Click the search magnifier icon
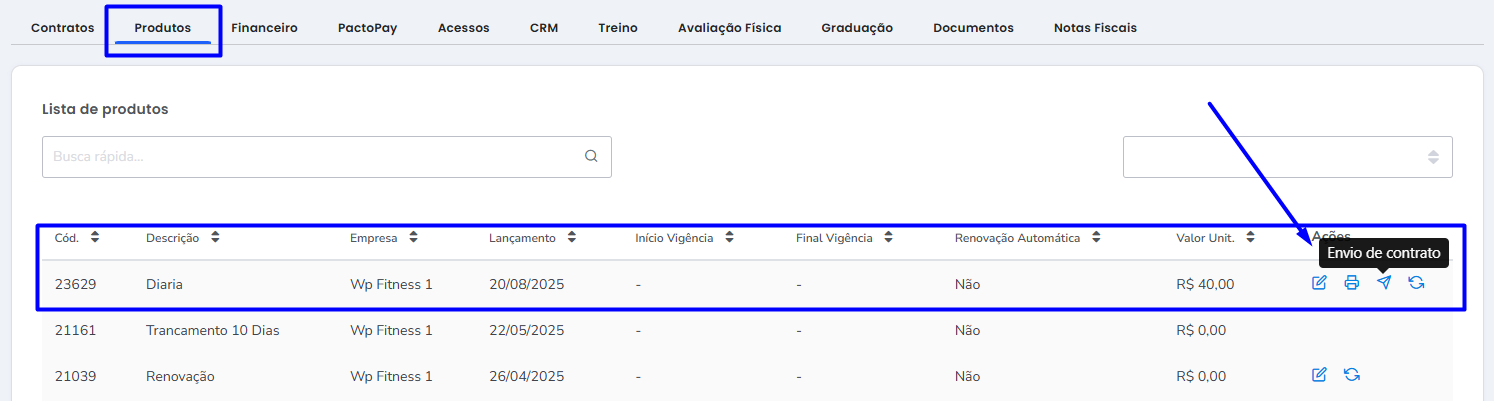Screen dimensions: 1494x401 click(x=591, y=156)
